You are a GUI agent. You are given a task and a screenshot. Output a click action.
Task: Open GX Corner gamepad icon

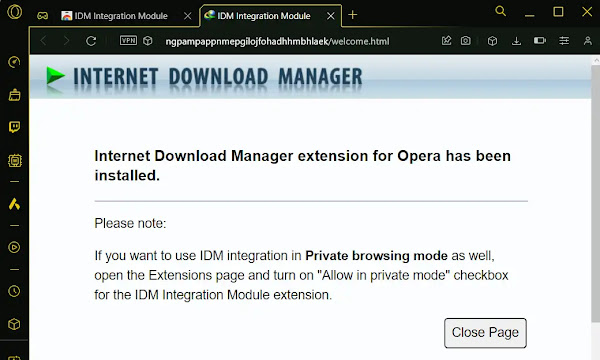[42, 16]
